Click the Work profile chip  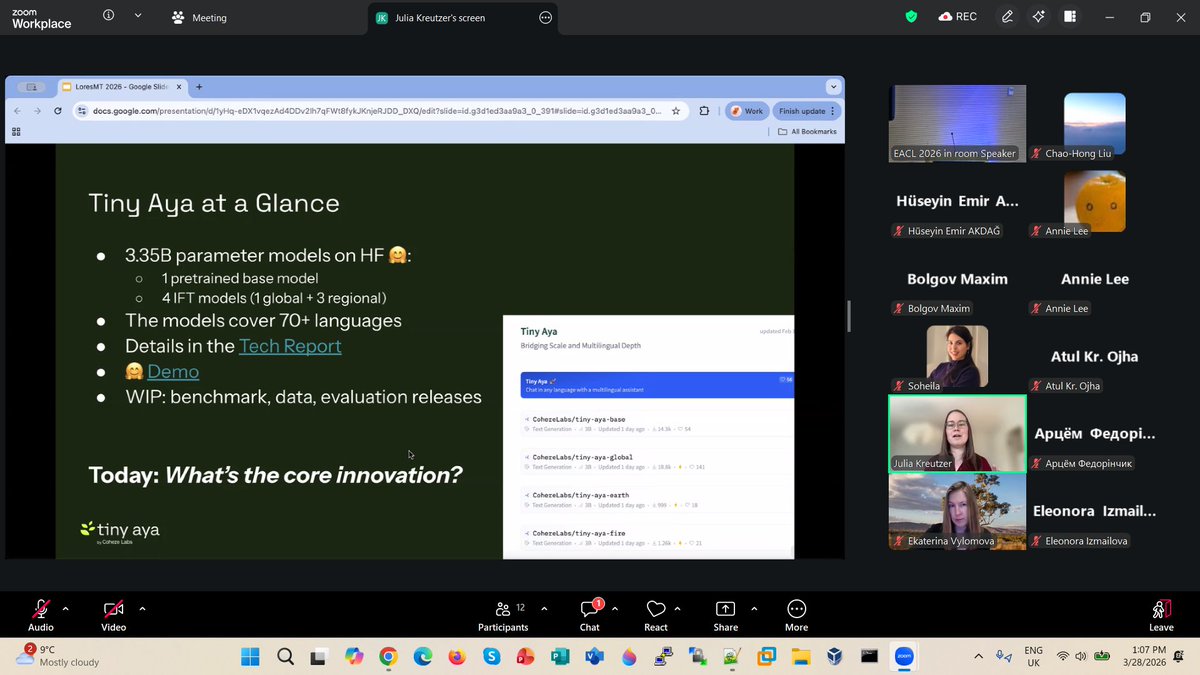coord(746,111)
